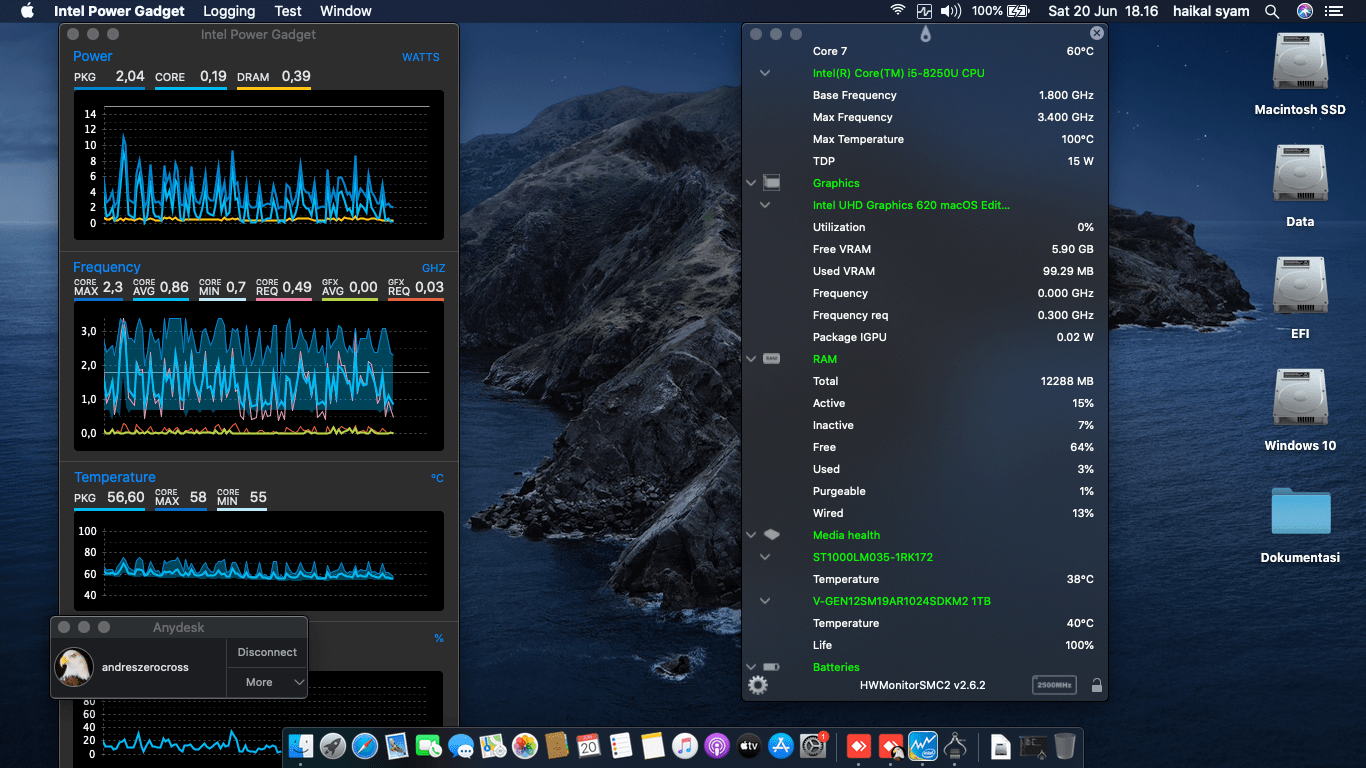Collapse the Intel Core i5-8250U CPU group
The width and height of the screenshot is (1366, 768).
tap(765, 73)
